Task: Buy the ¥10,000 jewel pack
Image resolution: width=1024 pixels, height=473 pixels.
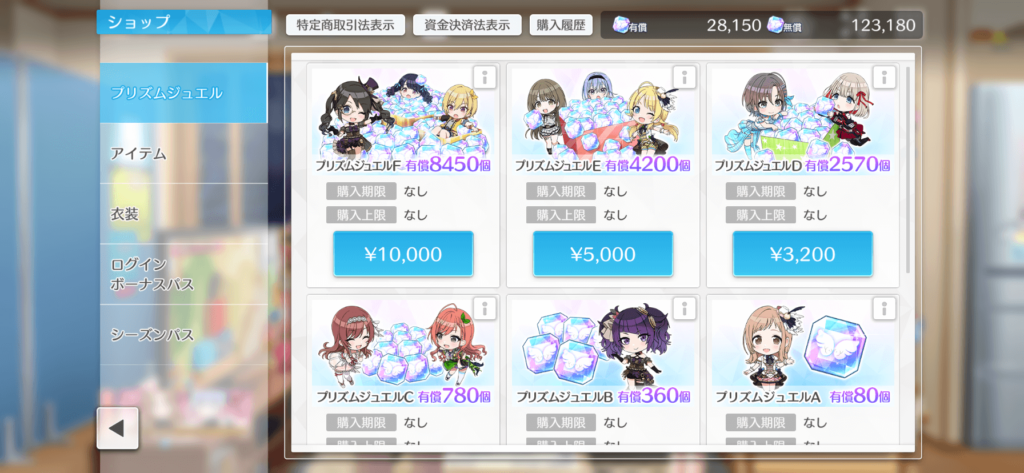Action: coord(403,253)
